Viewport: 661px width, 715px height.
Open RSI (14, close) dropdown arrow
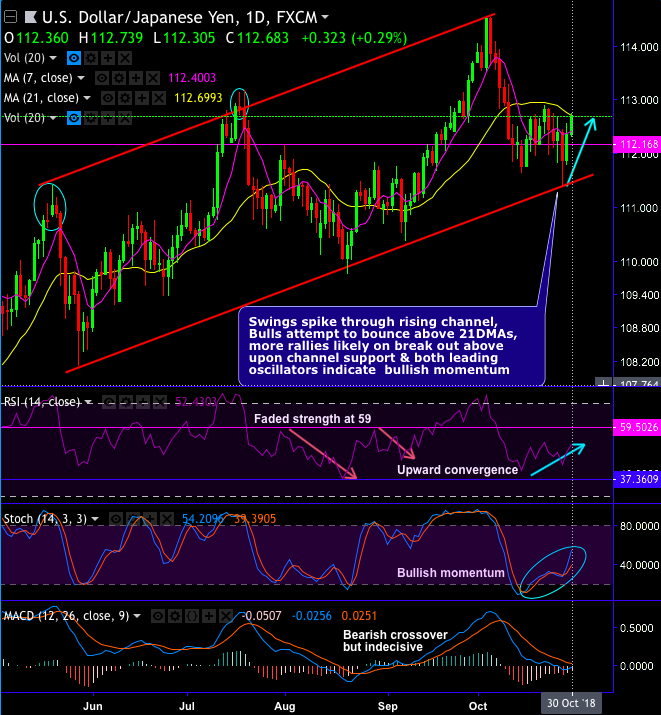click(x=88, y=402)
